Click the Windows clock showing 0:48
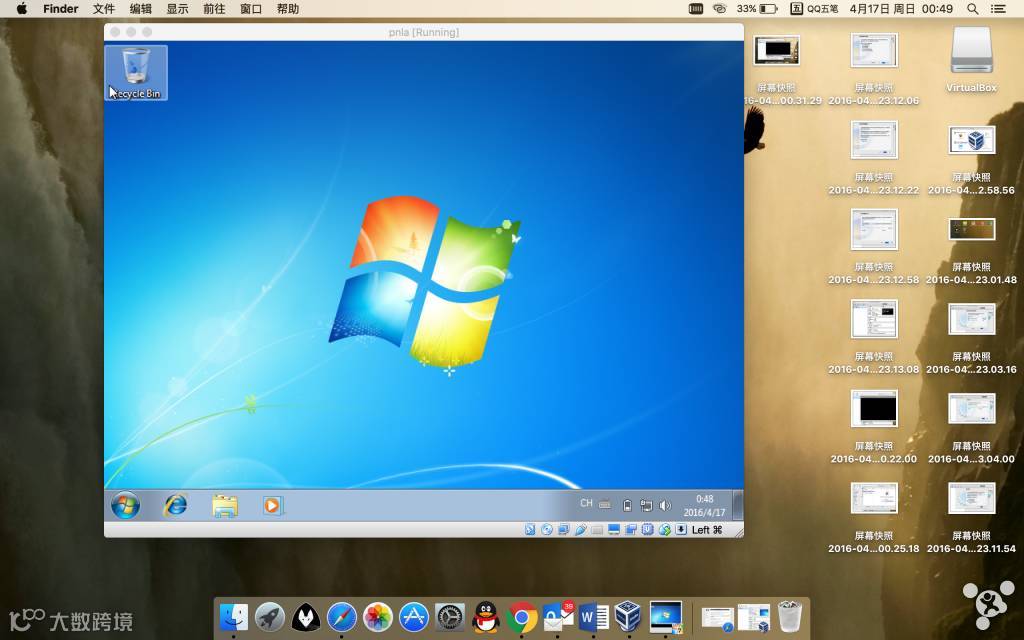The image size is (1024, 640). (x=704, y=505)
